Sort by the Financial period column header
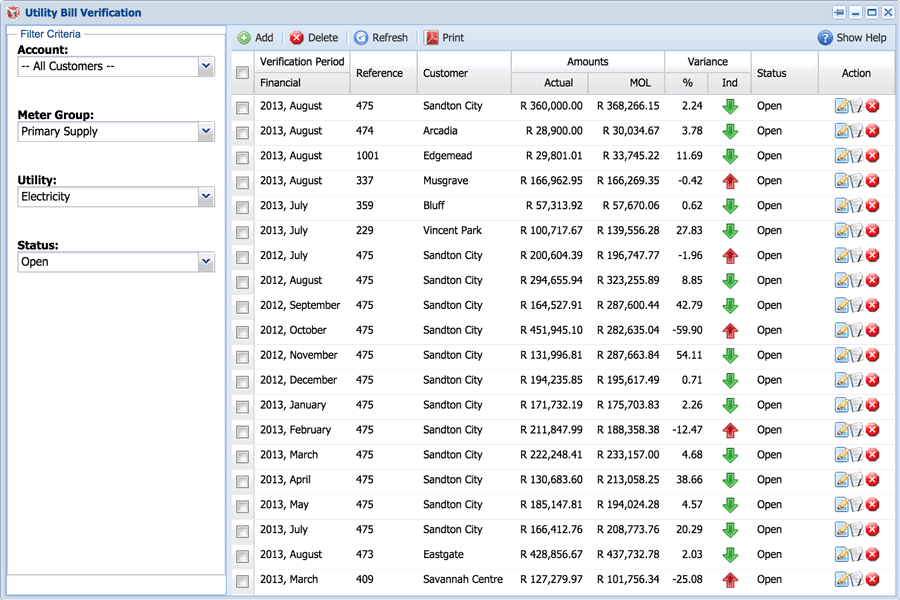900x600 pixels. pos(302,83)
